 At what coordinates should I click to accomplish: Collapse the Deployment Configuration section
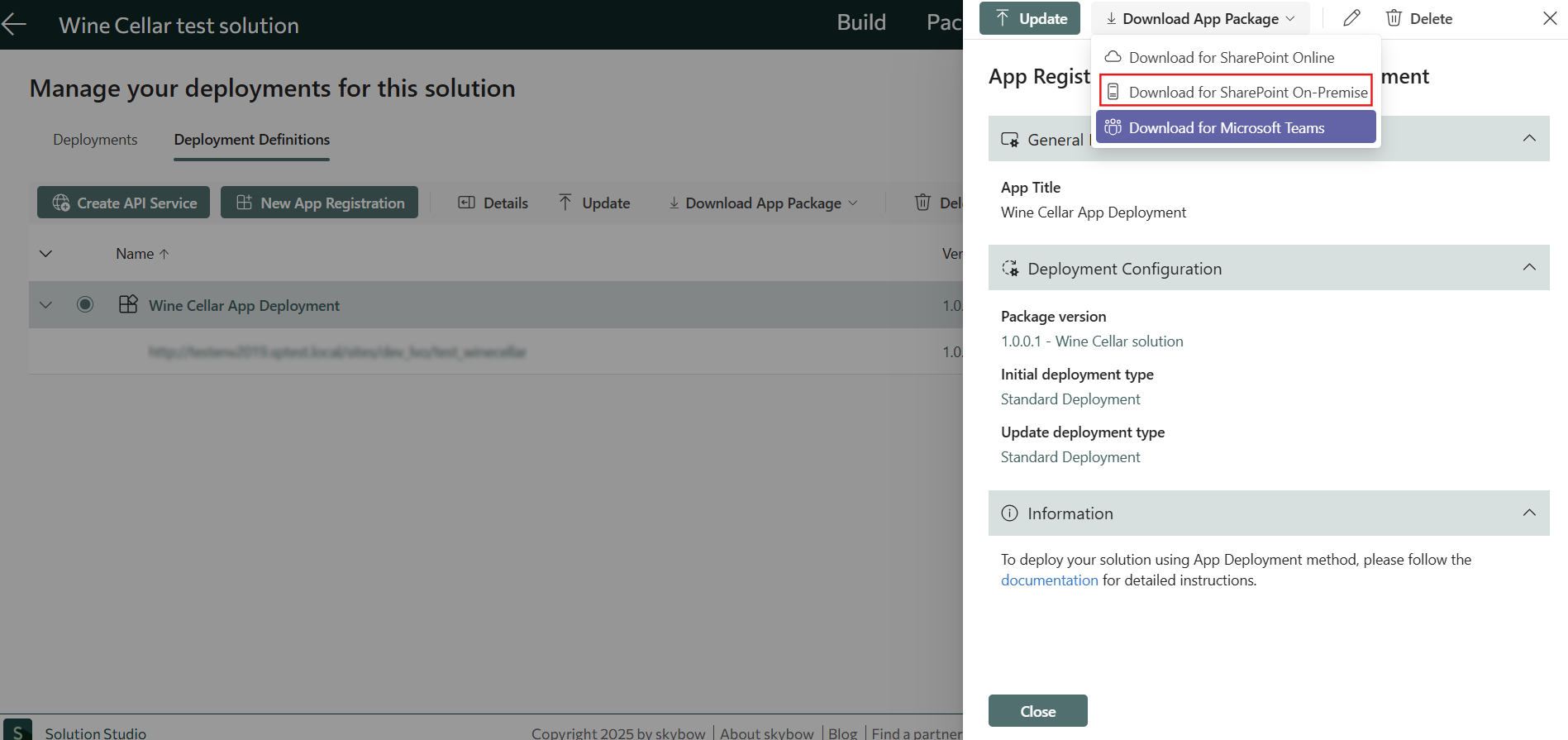1529,267
